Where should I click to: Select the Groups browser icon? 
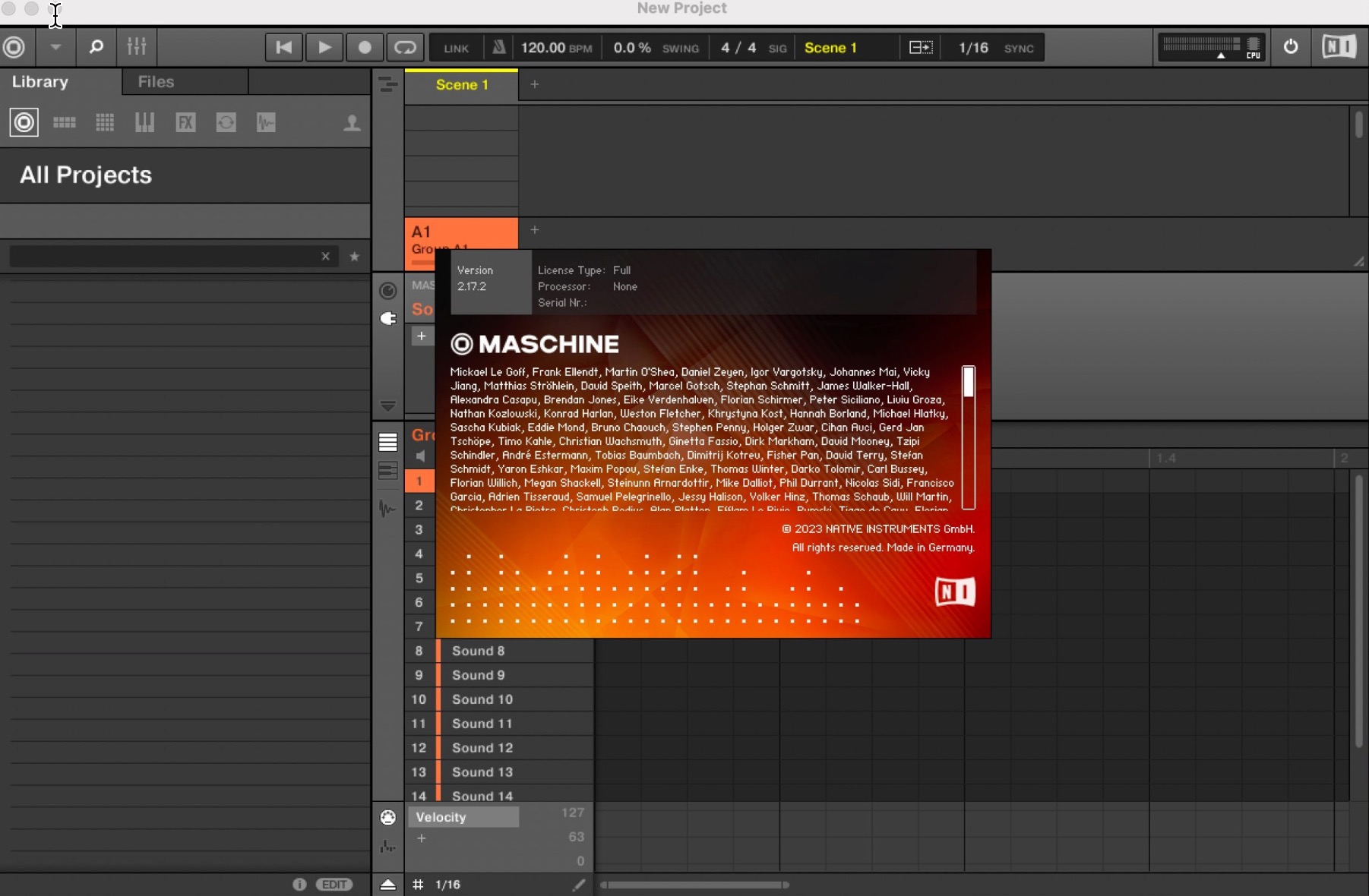pos(64,122)
